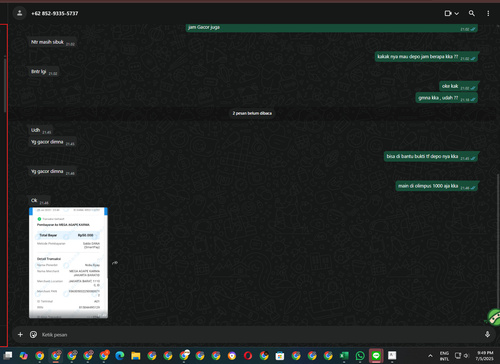Open Microsoft Store from the taskbar
The image size is (500, 364).
coord(280,356)
